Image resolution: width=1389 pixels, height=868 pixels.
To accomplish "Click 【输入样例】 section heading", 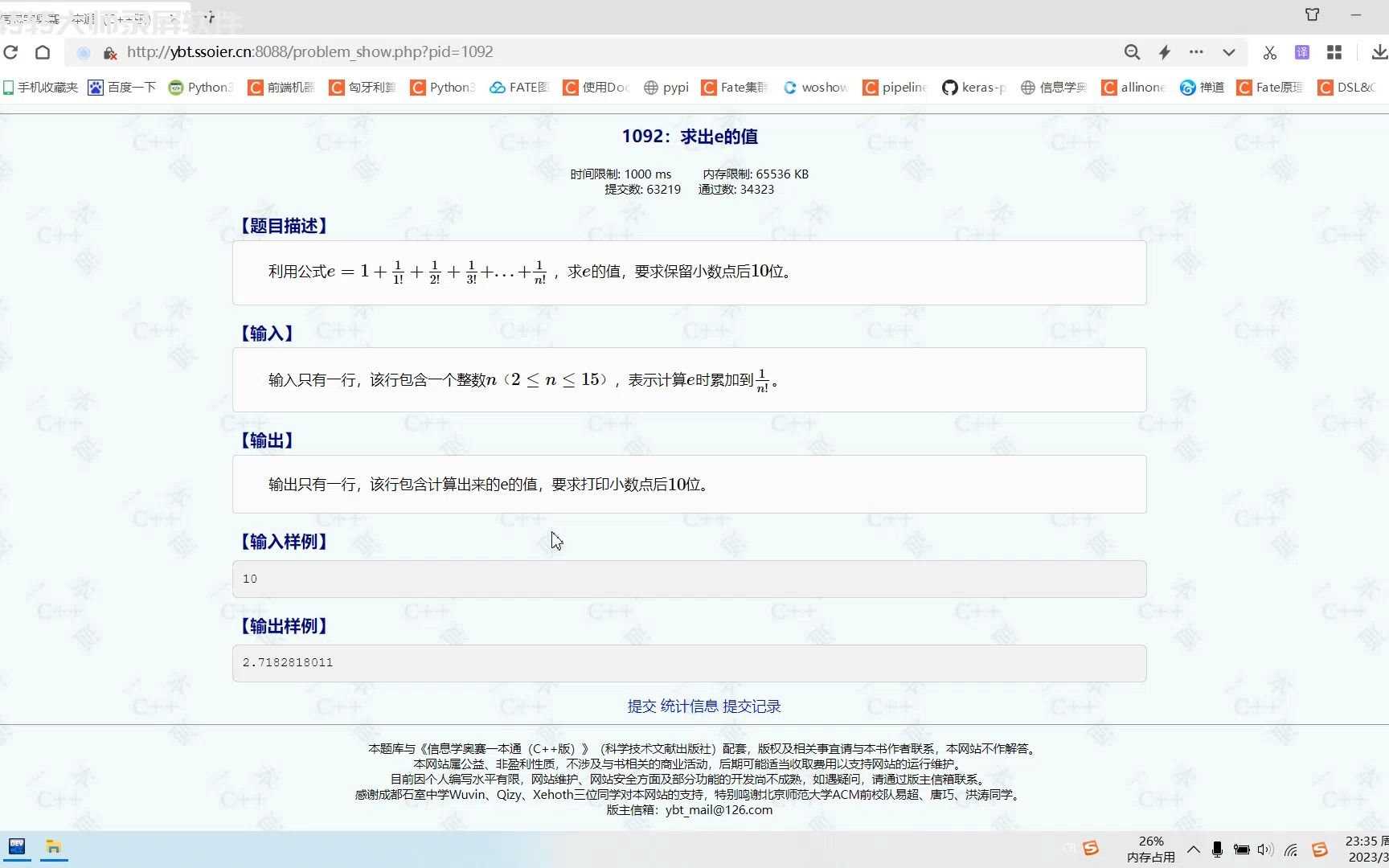I will point(284,542).
